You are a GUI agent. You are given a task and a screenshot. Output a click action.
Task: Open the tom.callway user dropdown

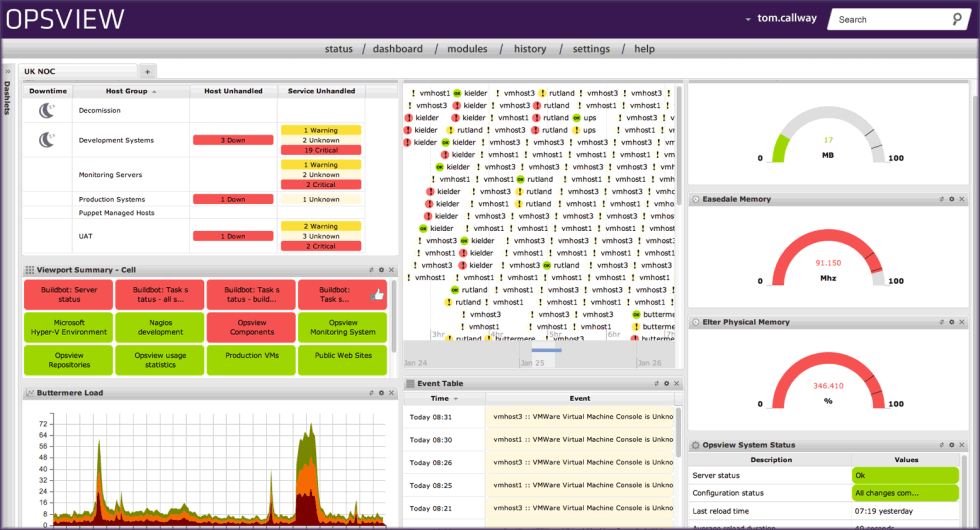point(781,19)
